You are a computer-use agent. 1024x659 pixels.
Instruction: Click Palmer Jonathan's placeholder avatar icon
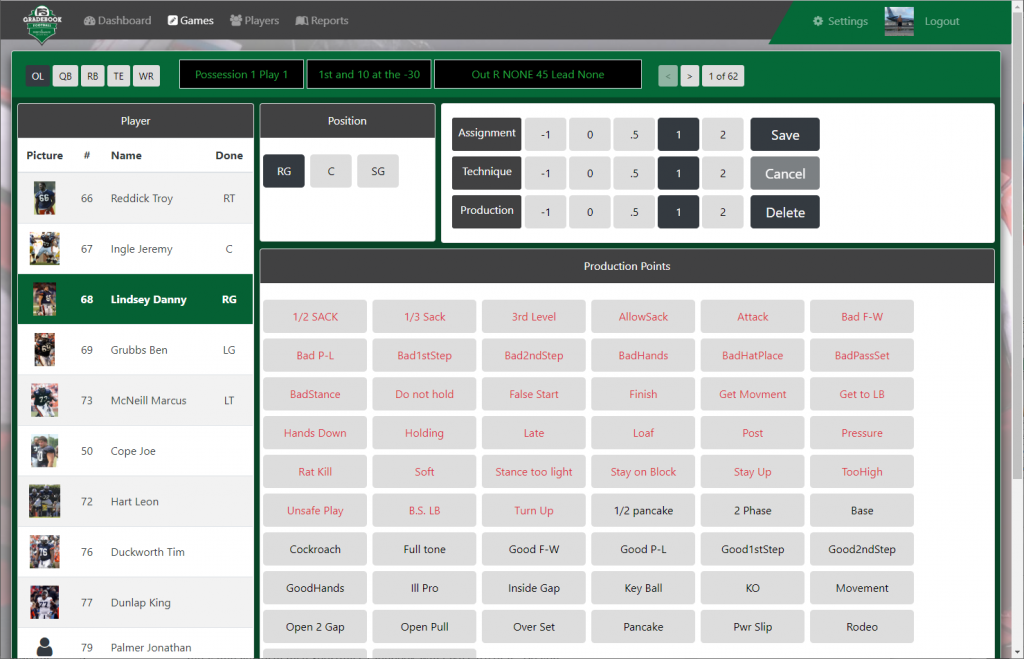point(44,647)
